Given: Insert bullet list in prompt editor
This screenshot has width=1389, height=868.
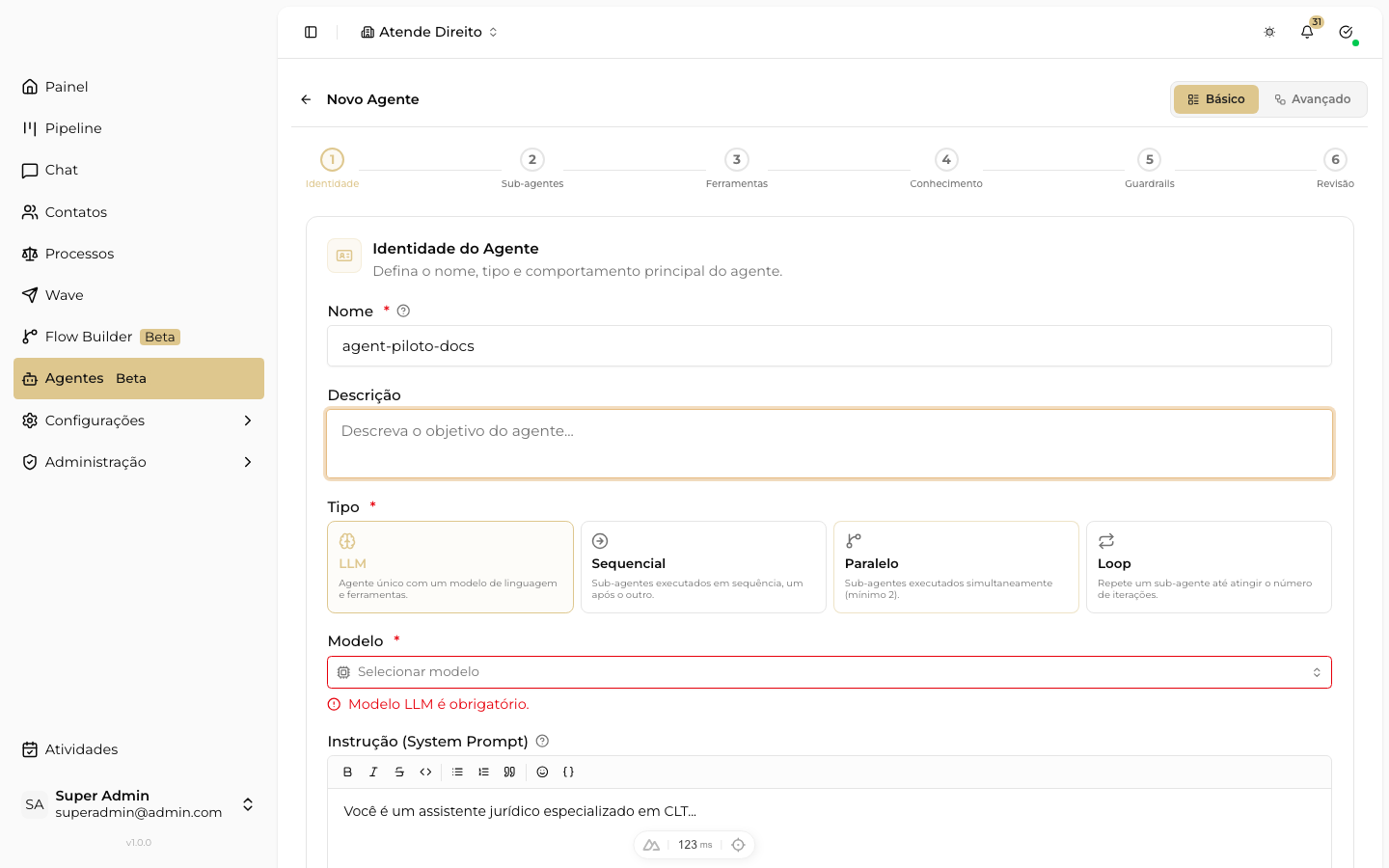Looking at the screenshot, I should tap(457, 772).
